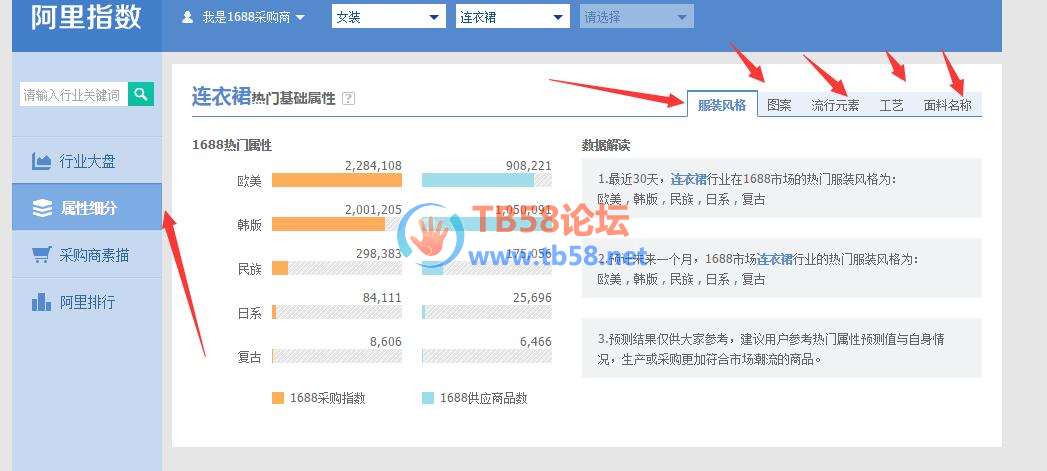Click the 复古 row label

pos(249,357)
